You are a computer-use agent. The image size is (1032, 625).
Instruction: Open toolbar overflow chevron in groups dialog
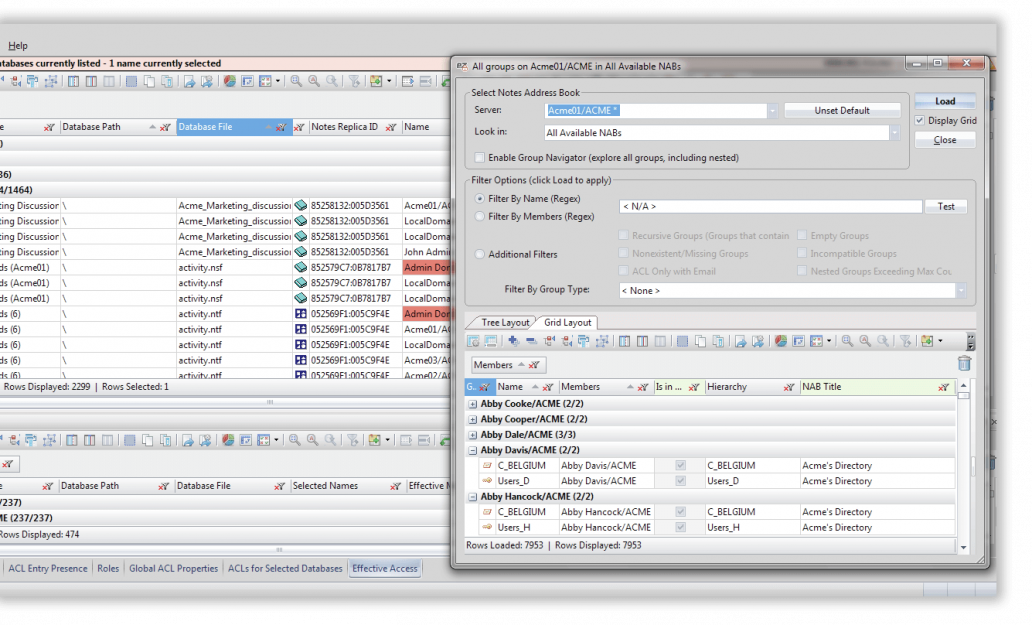970,341
